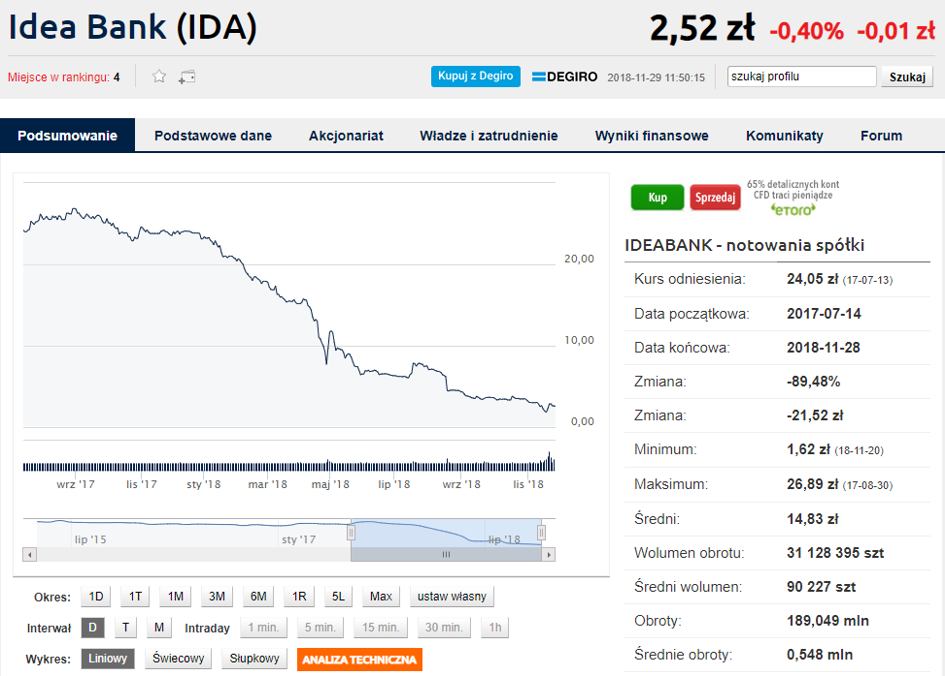Click the DEGIRO logo
Viewport: 945px width, 676px height.
(x=565, y=77)
